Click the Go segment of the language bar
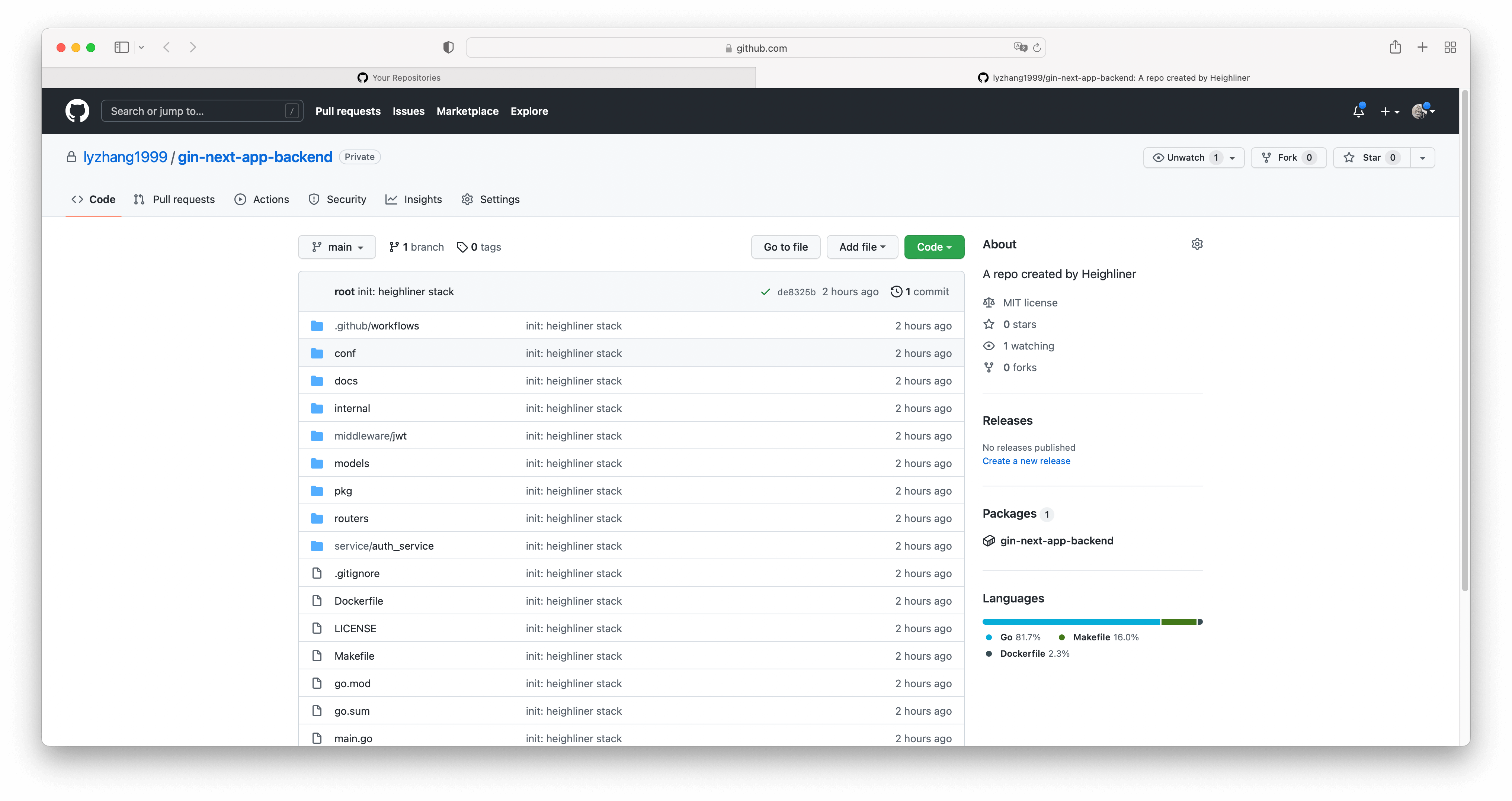1512x801 pixels. click(x=1071, y=622)
